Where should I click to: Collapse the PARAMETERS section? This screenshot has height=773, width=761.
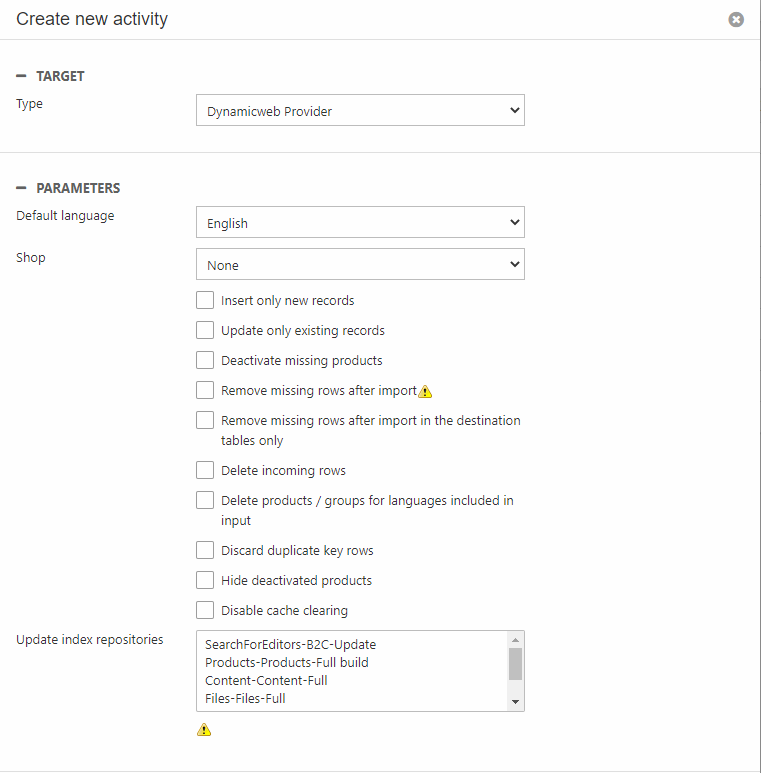[x=22, y=188]
